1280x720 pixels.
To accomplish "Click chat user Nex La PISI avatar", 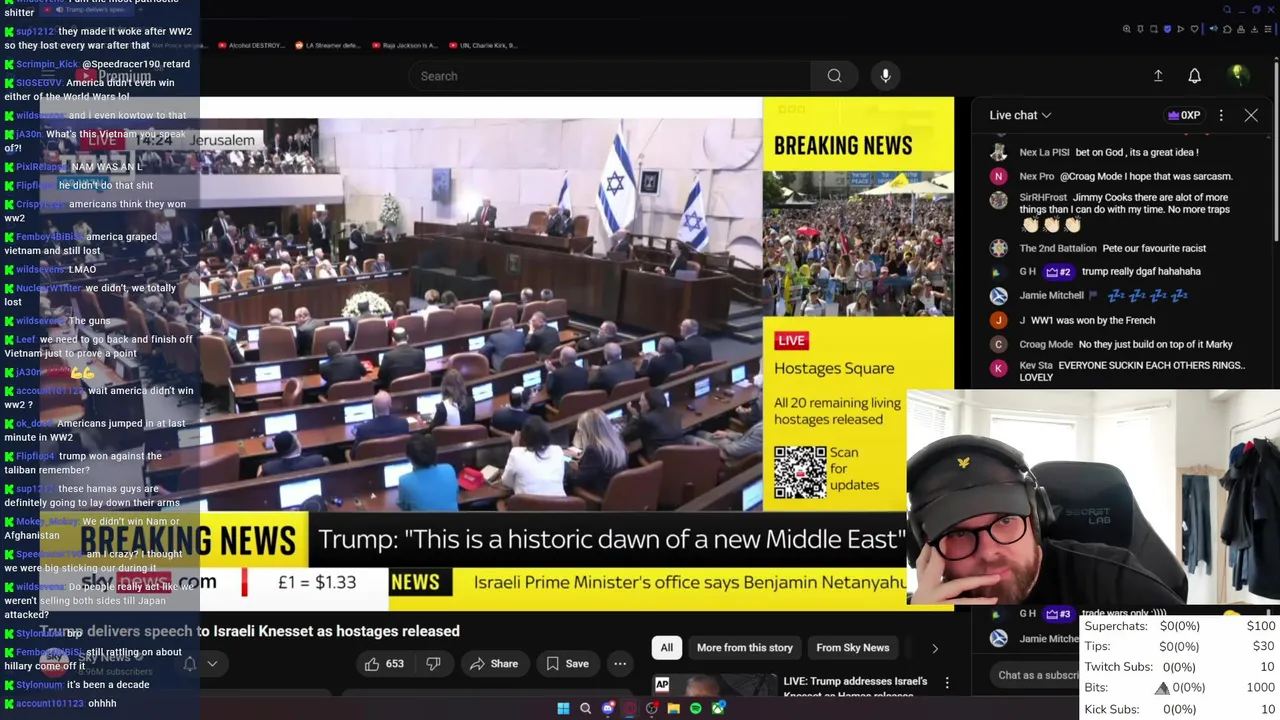I will (998, 152).
